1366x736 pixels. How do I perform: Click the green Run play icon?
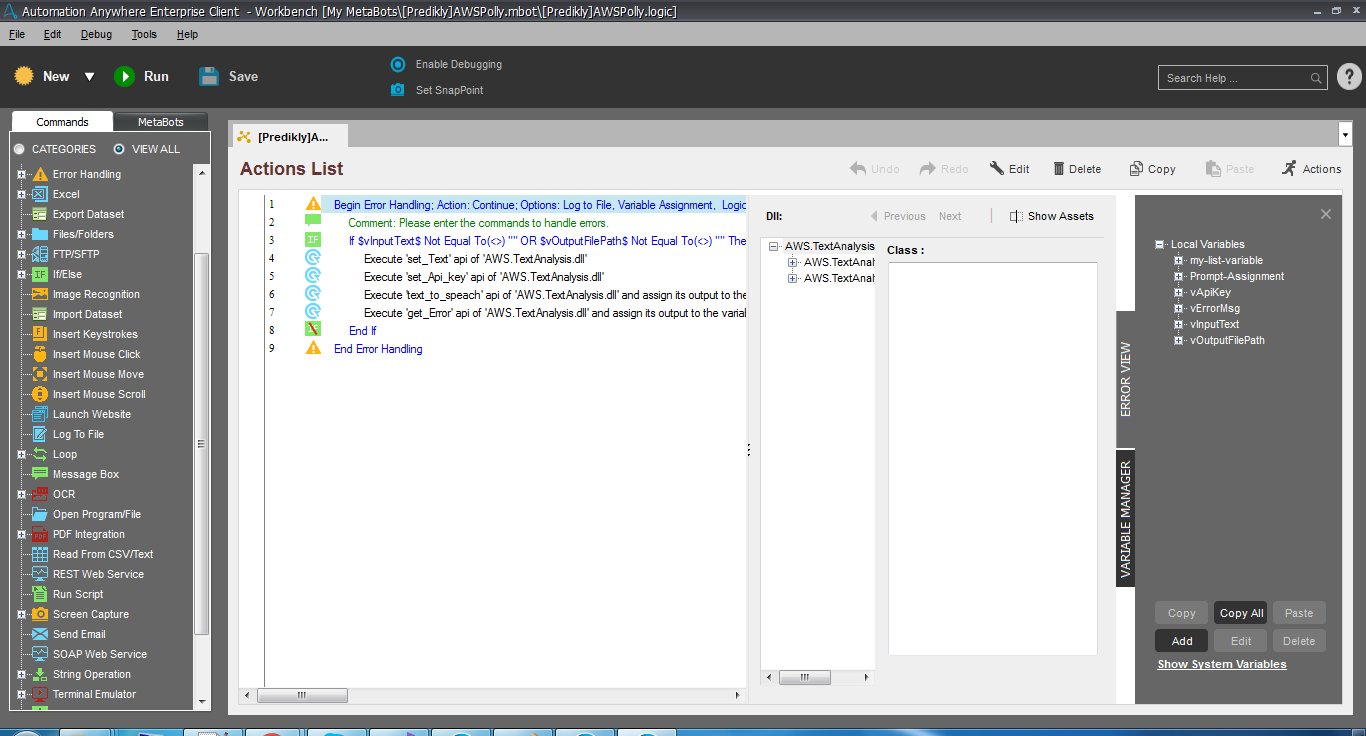pyautogui.click(x=124, y=76)
